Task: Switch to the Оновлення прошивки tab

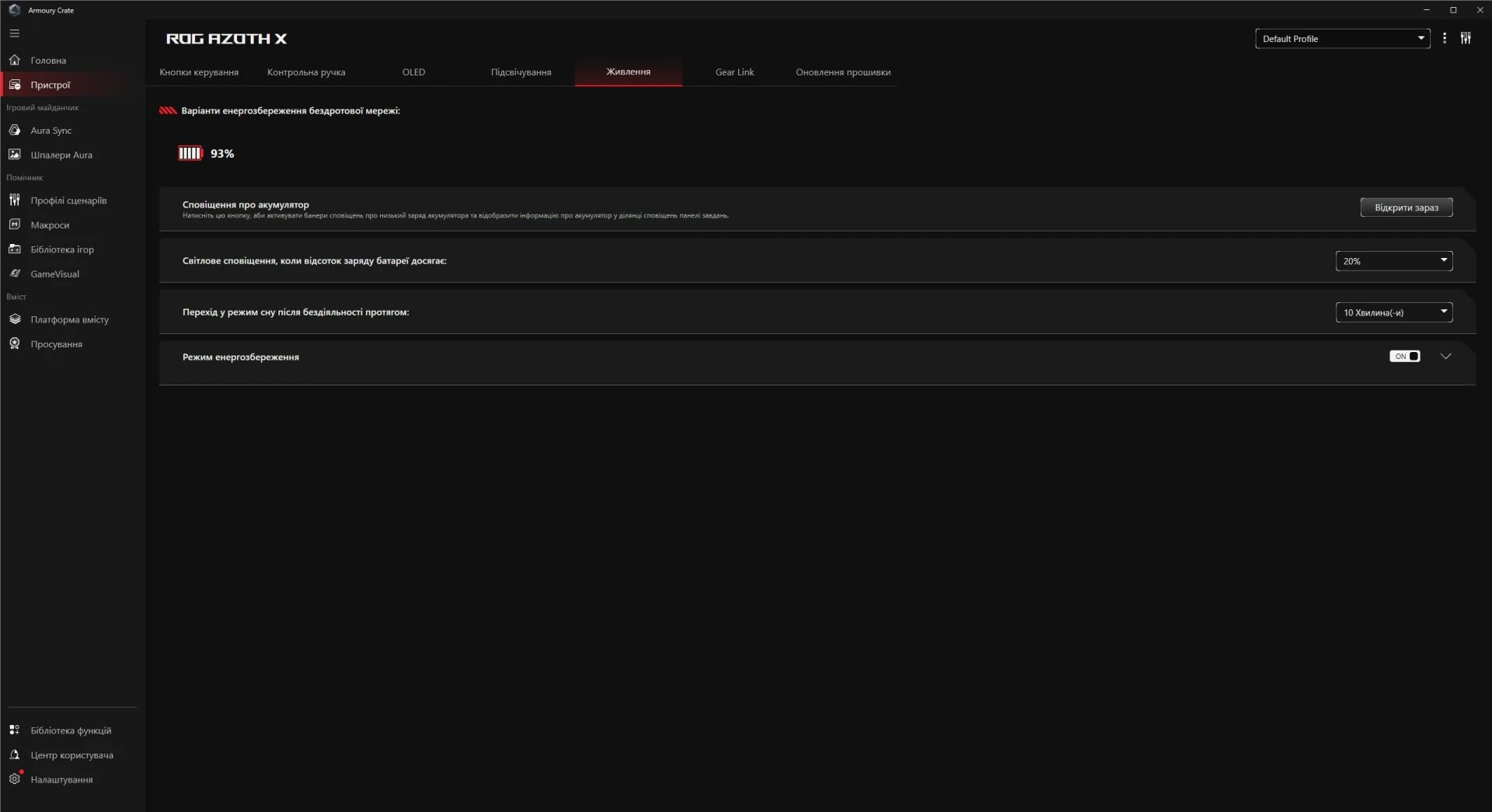Action: pyautogui.click(x=843, y=72)
